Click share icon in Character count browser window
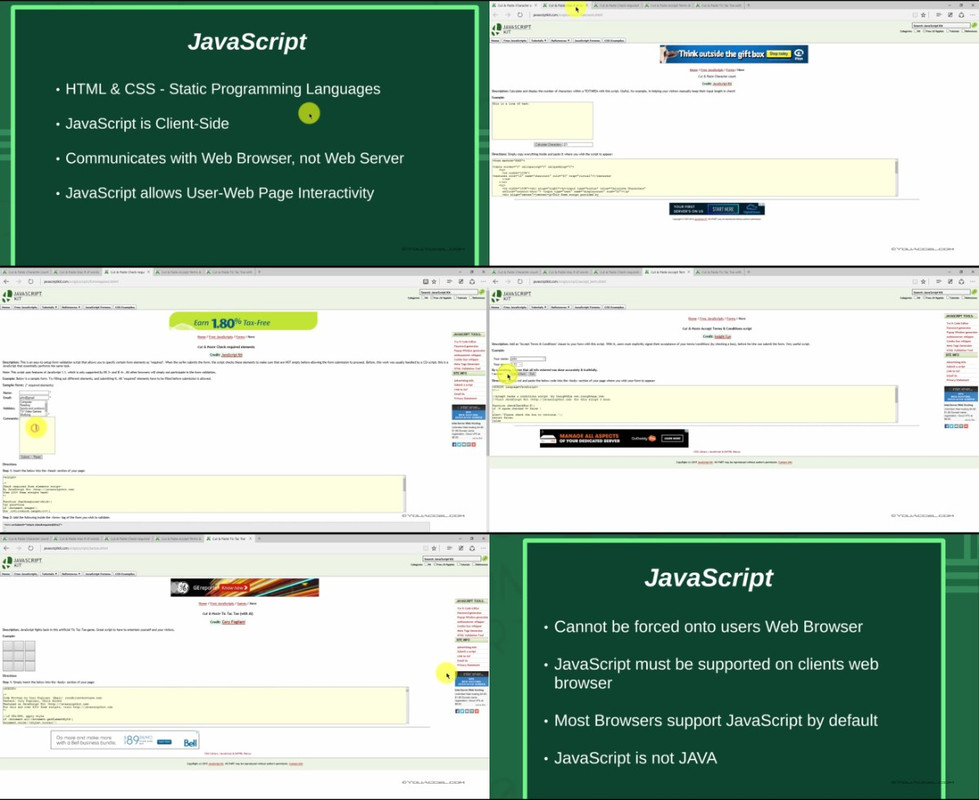Image resolution: width=979 pixels, height=800 pixels. point(962,15)
